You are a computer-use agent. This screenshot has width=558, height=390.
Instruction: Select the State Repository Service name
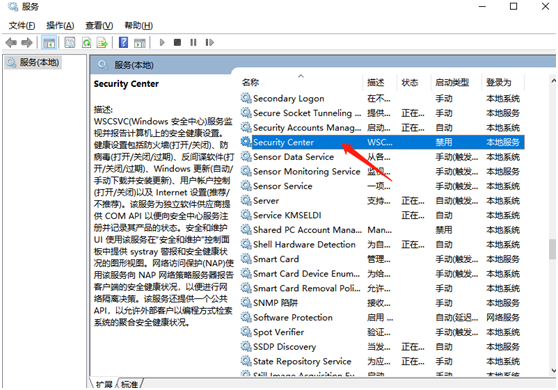pos(302,362)
